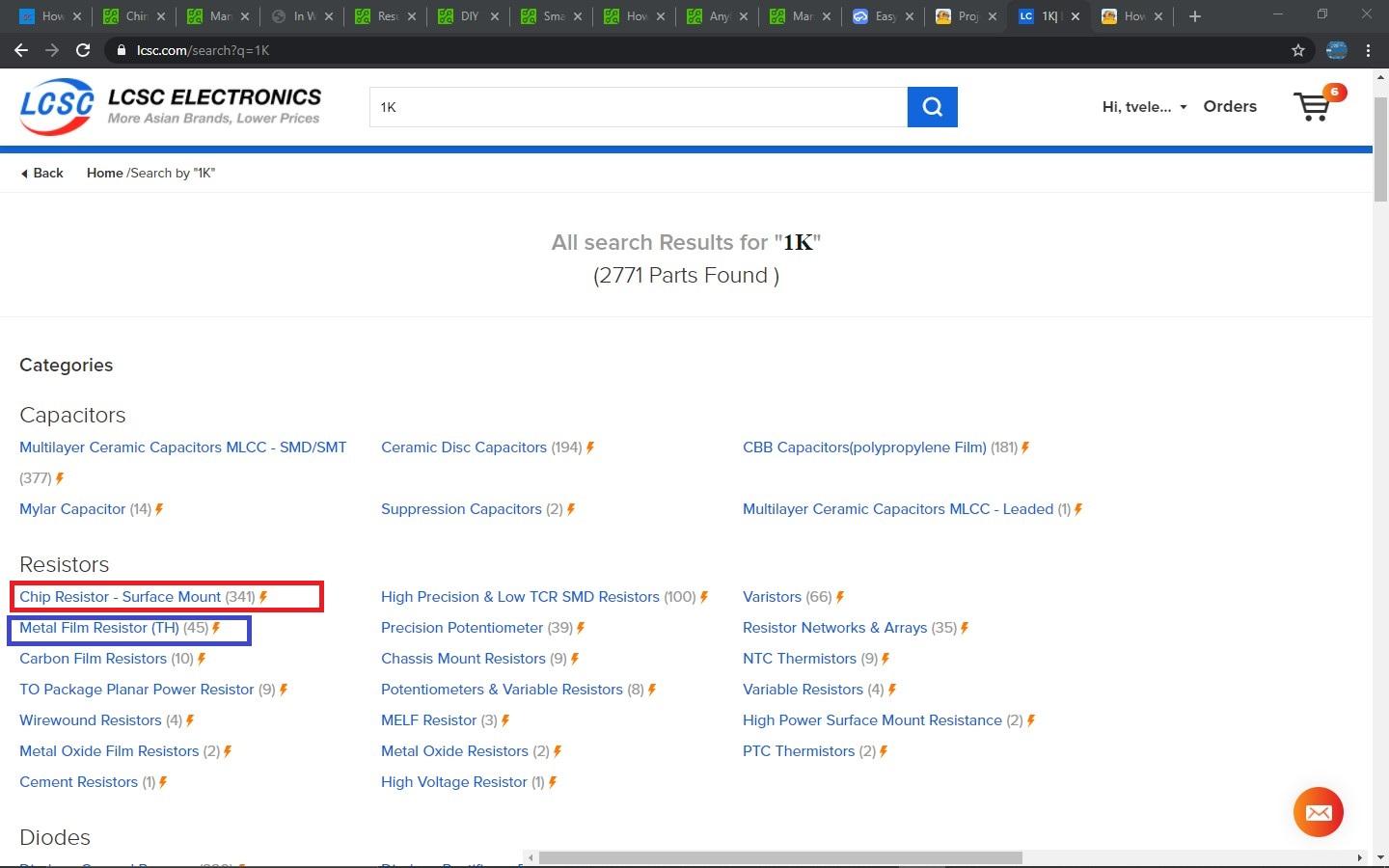This screenshot has height=868, width=1389.
Task: Open Chassis Mount Resistors category
Action: point(463,659)
